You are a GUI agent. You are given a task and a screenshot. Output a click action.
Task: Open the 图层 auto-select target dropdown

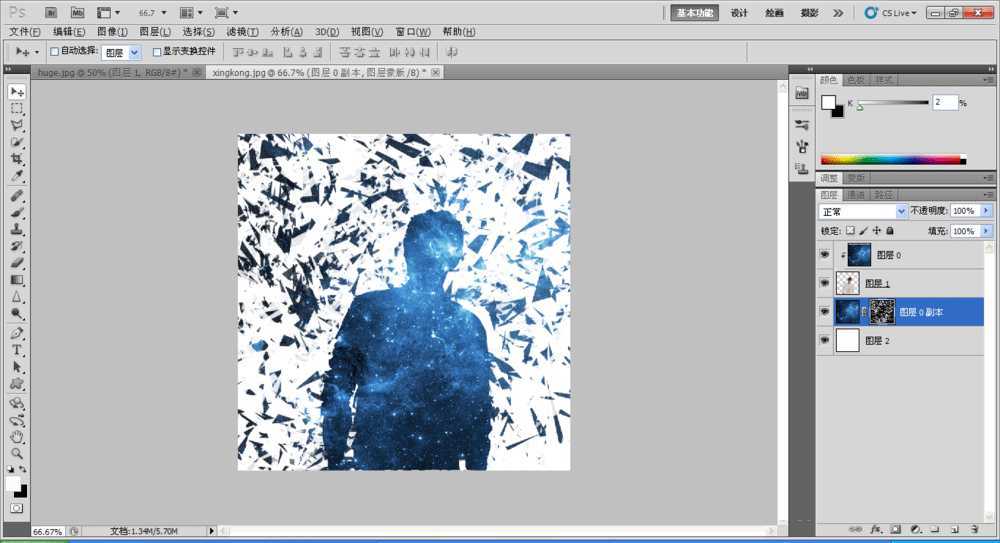[x=135, y=51]
